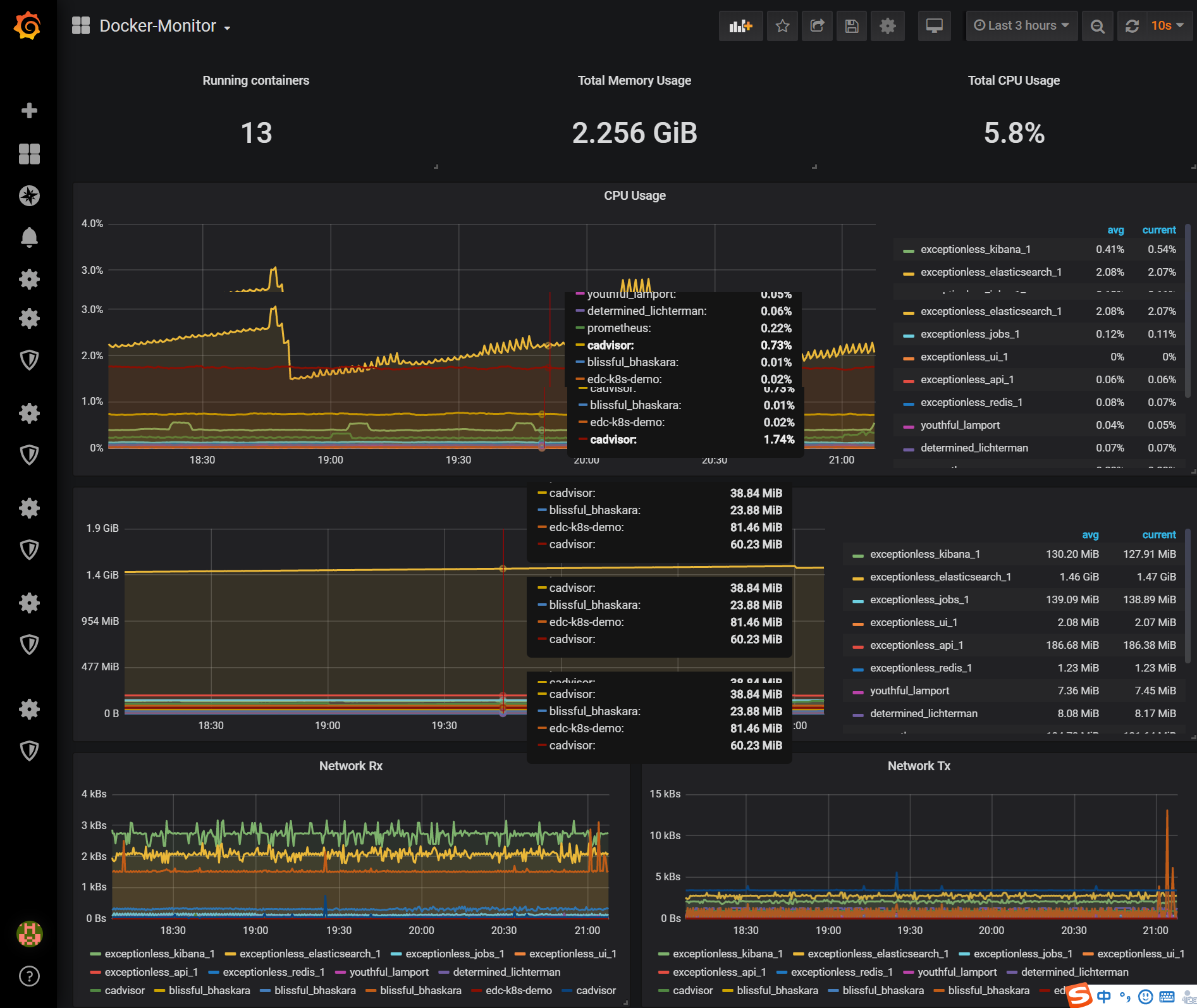The image size is (1197, 1008).
Task: Toggle edc-k8s-demo in Network Rx legend
Action: click(x=519, y=990)
